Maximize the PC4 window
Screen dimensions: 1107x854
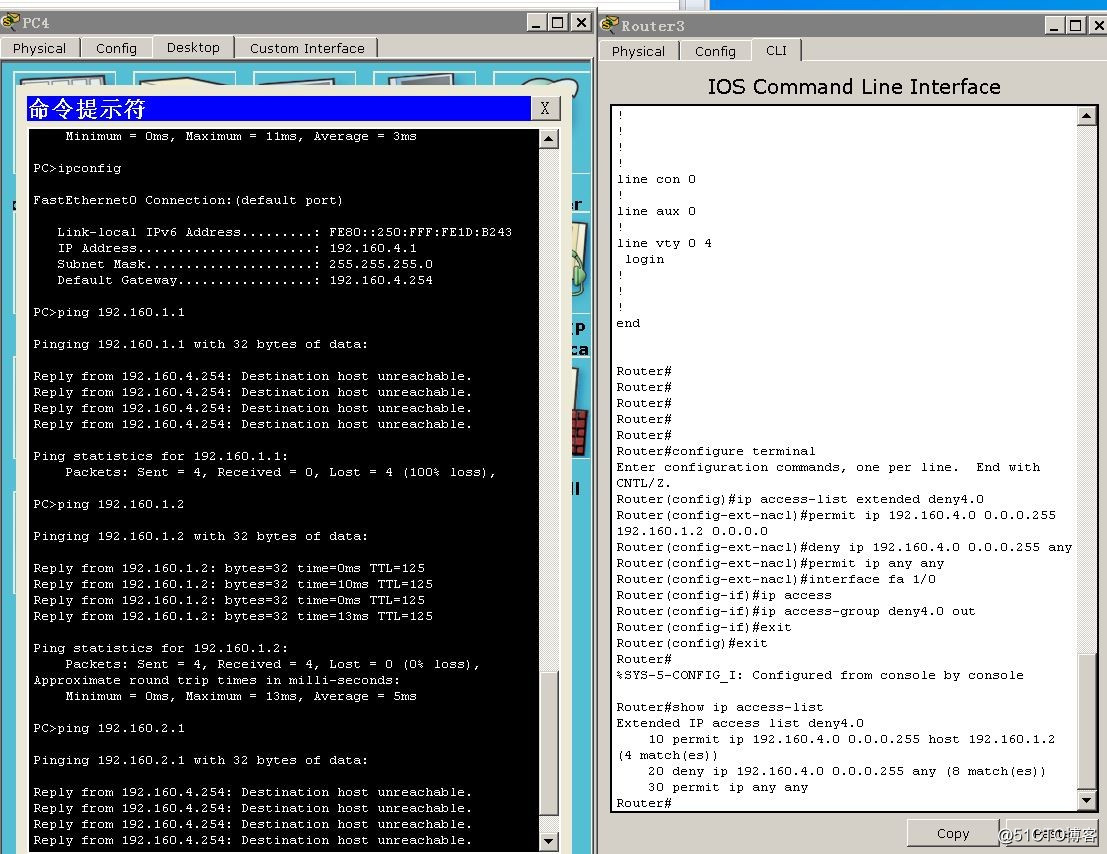click(558, 23)
